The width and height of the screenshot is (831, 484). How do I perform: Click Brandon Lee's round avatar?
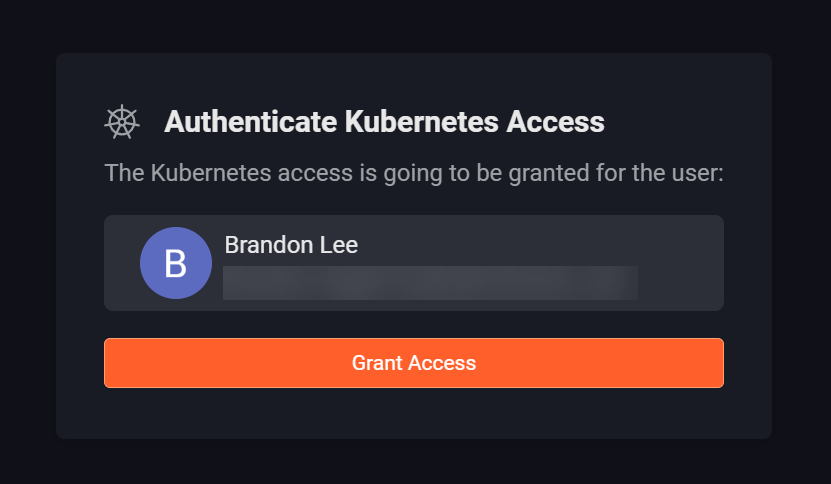tap(176, 263)
